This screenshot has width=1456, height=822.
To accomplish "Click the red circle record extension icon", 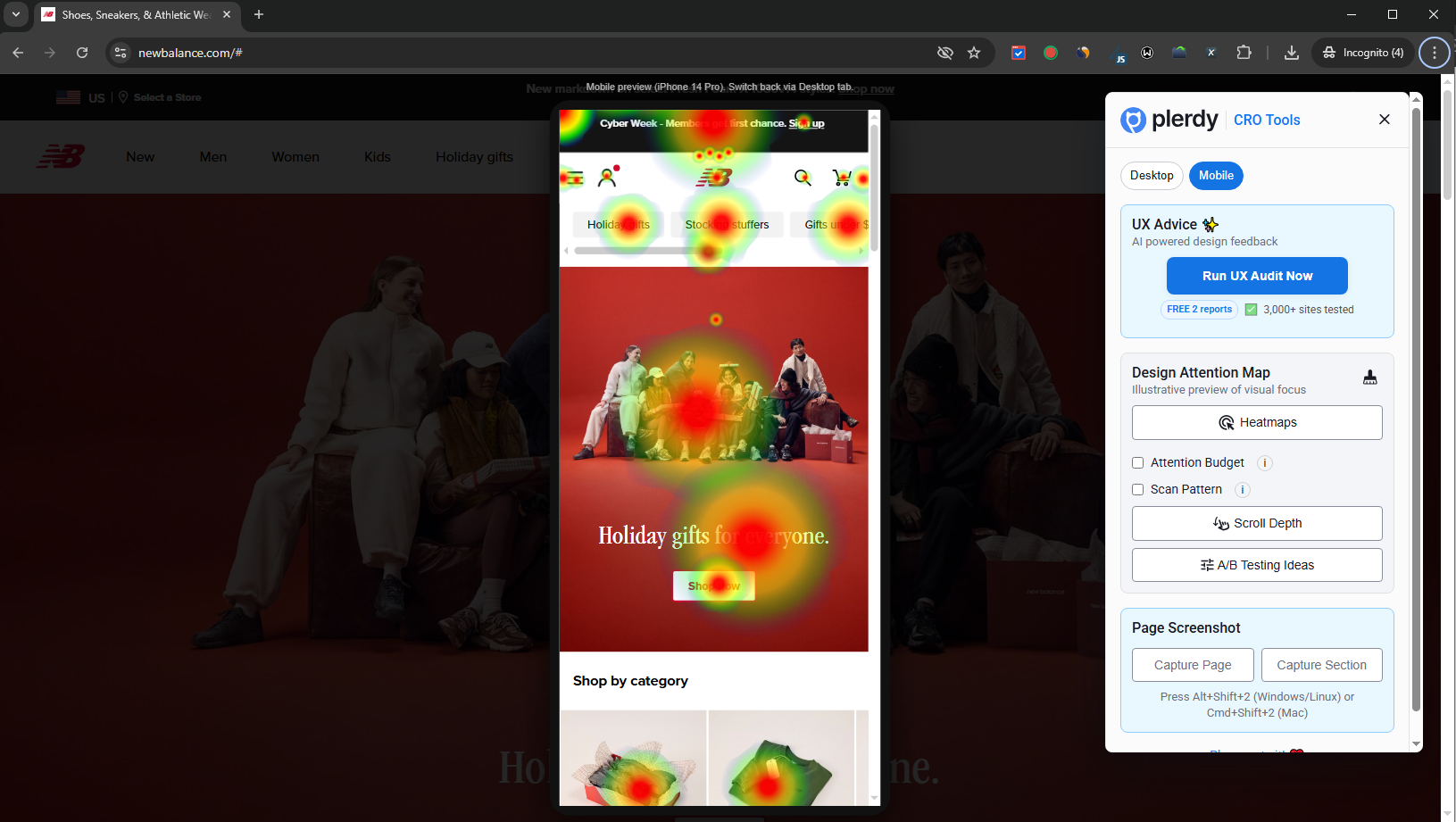I will 1051,53.
